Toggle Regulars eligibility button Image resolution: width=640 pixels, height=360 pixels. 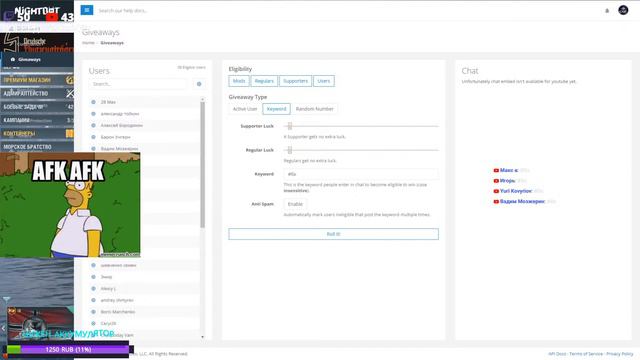pyautogui.click(x=264, y=81)
